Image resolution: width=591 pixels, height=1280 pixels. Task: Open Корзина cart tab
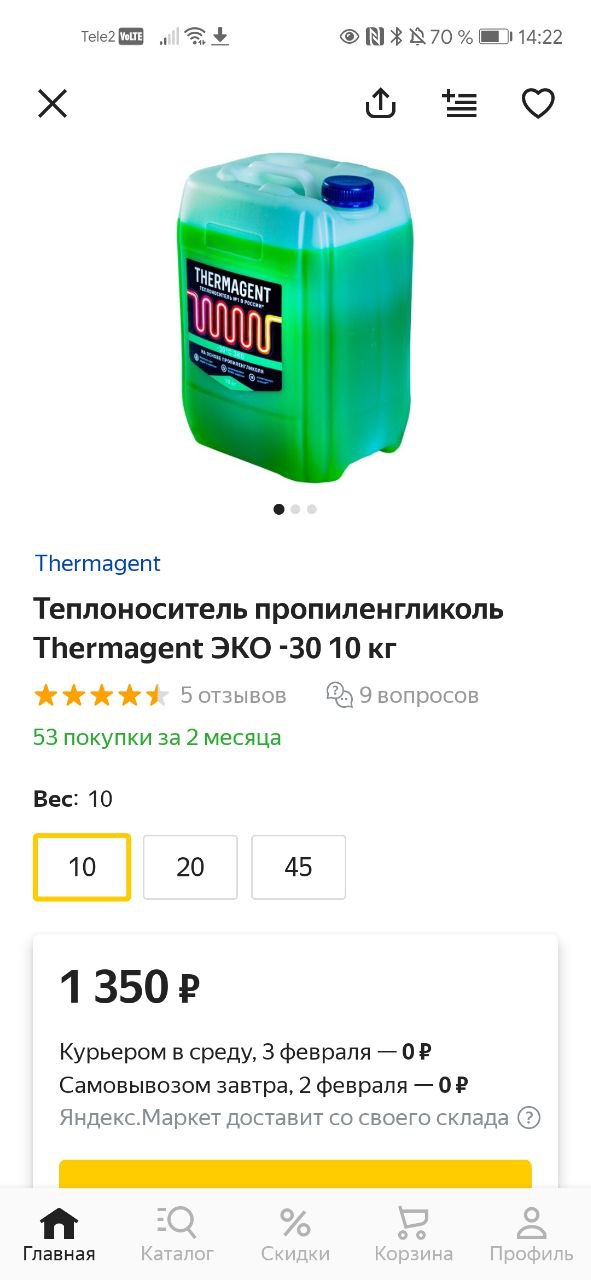pos(413,1234)
